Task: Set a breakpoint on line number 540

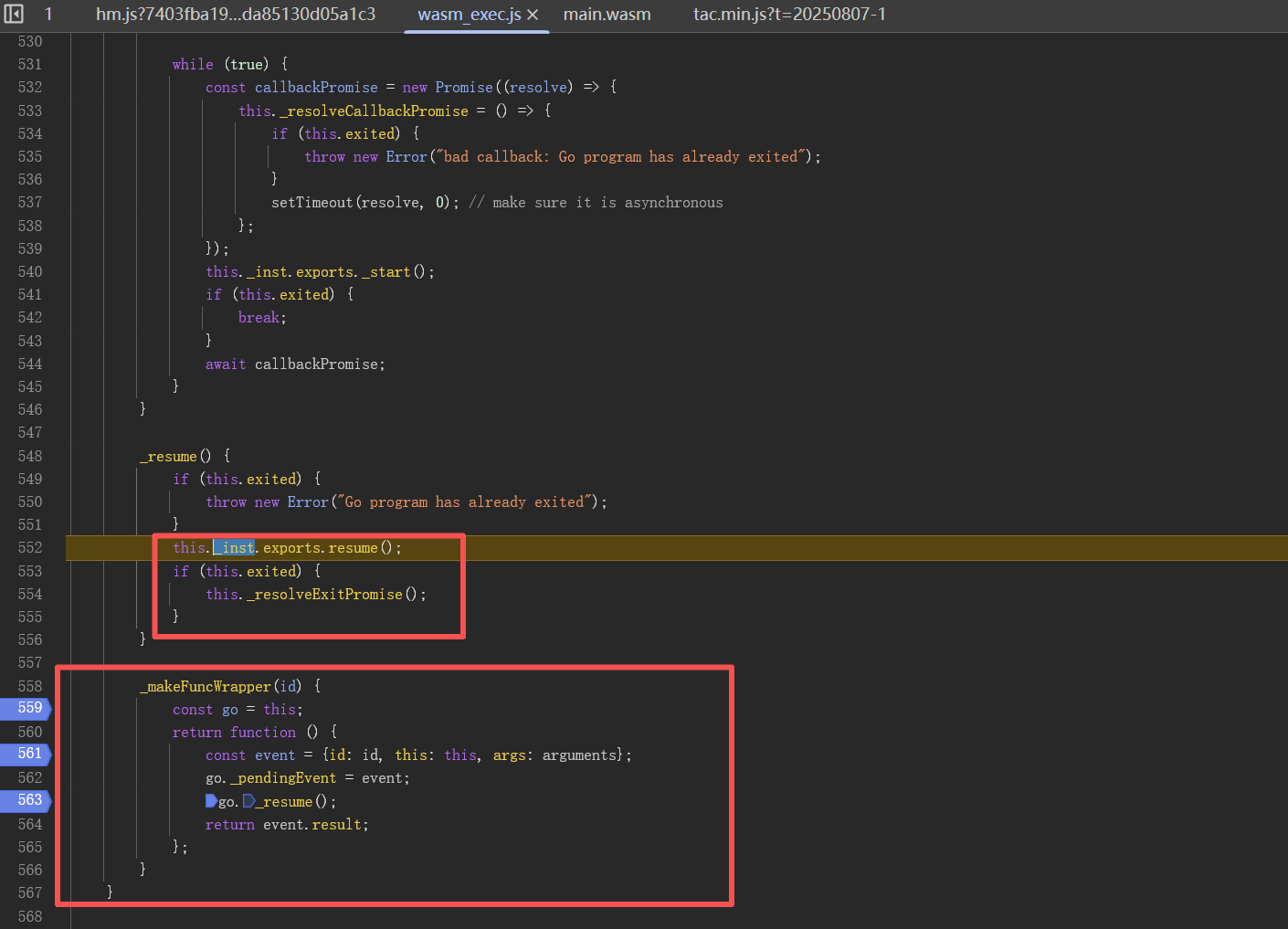Action: point(30,272)
